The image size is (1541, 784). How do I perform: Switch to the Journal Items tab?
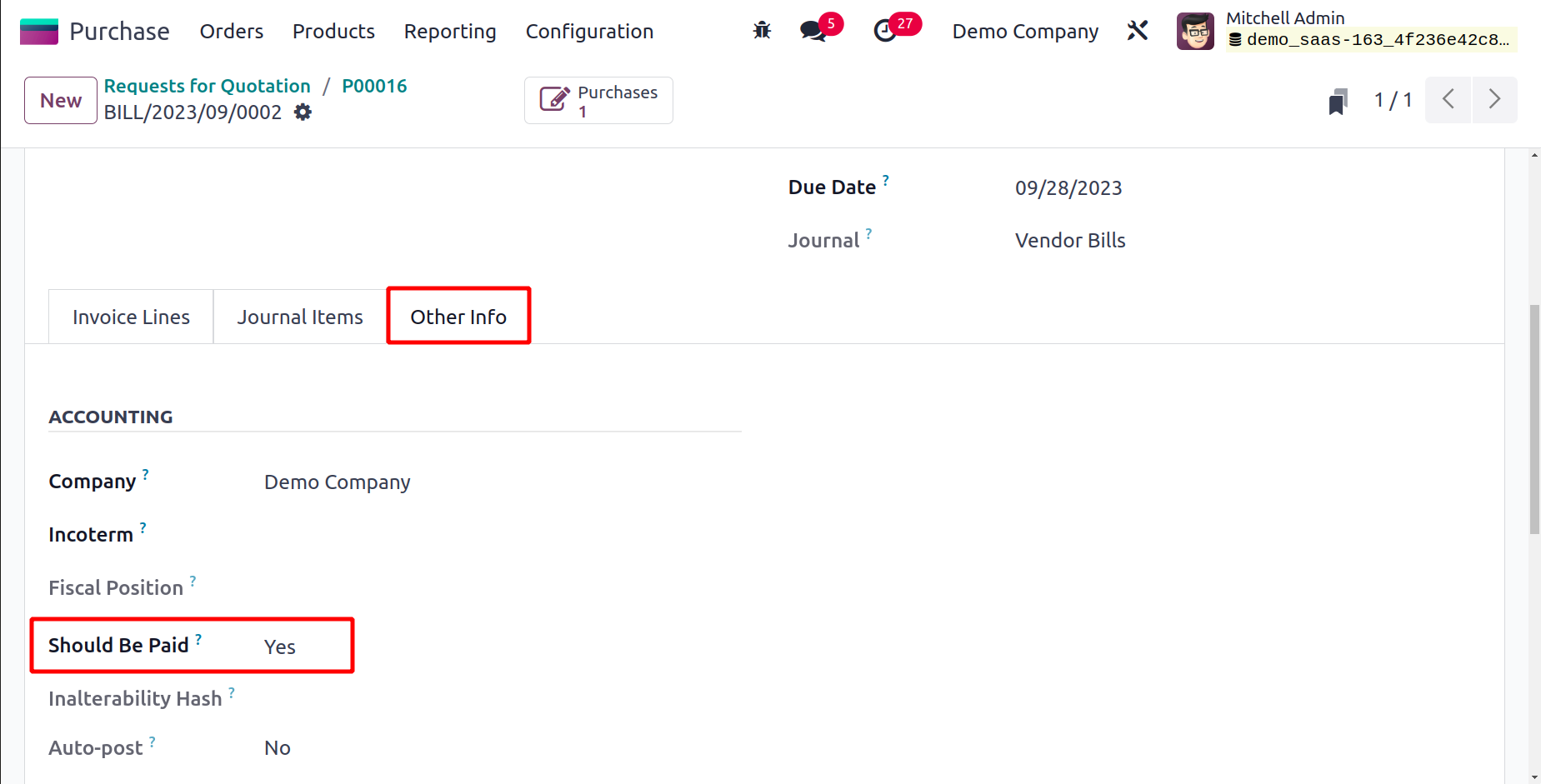pos(300,317)
